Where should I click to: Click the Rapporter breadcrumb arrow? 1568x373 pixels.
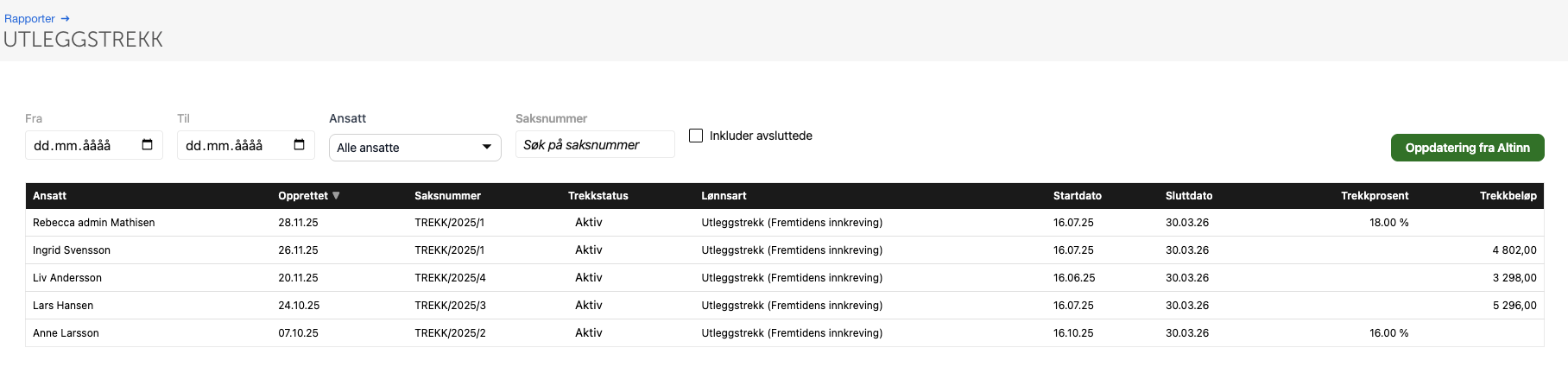point(65,18)
